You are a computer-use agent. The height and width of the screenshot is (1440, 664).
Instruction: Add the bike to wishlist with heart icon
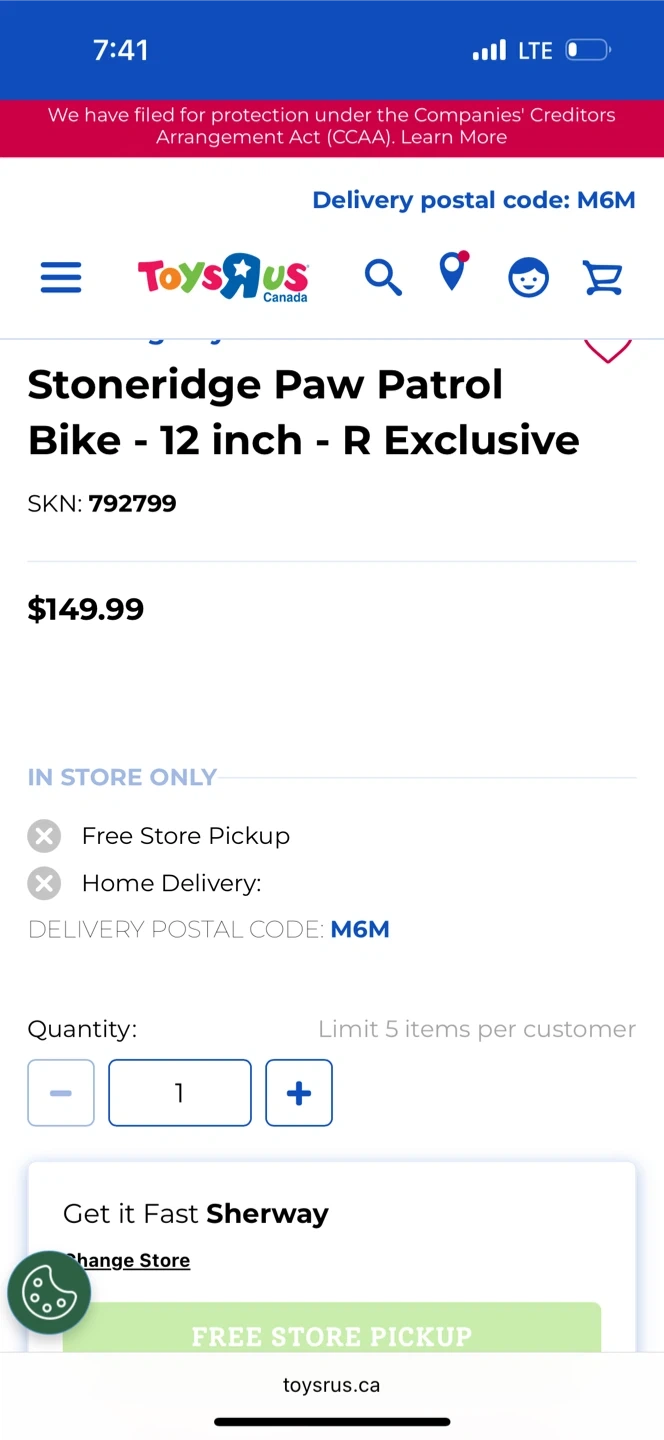[607, 349]
